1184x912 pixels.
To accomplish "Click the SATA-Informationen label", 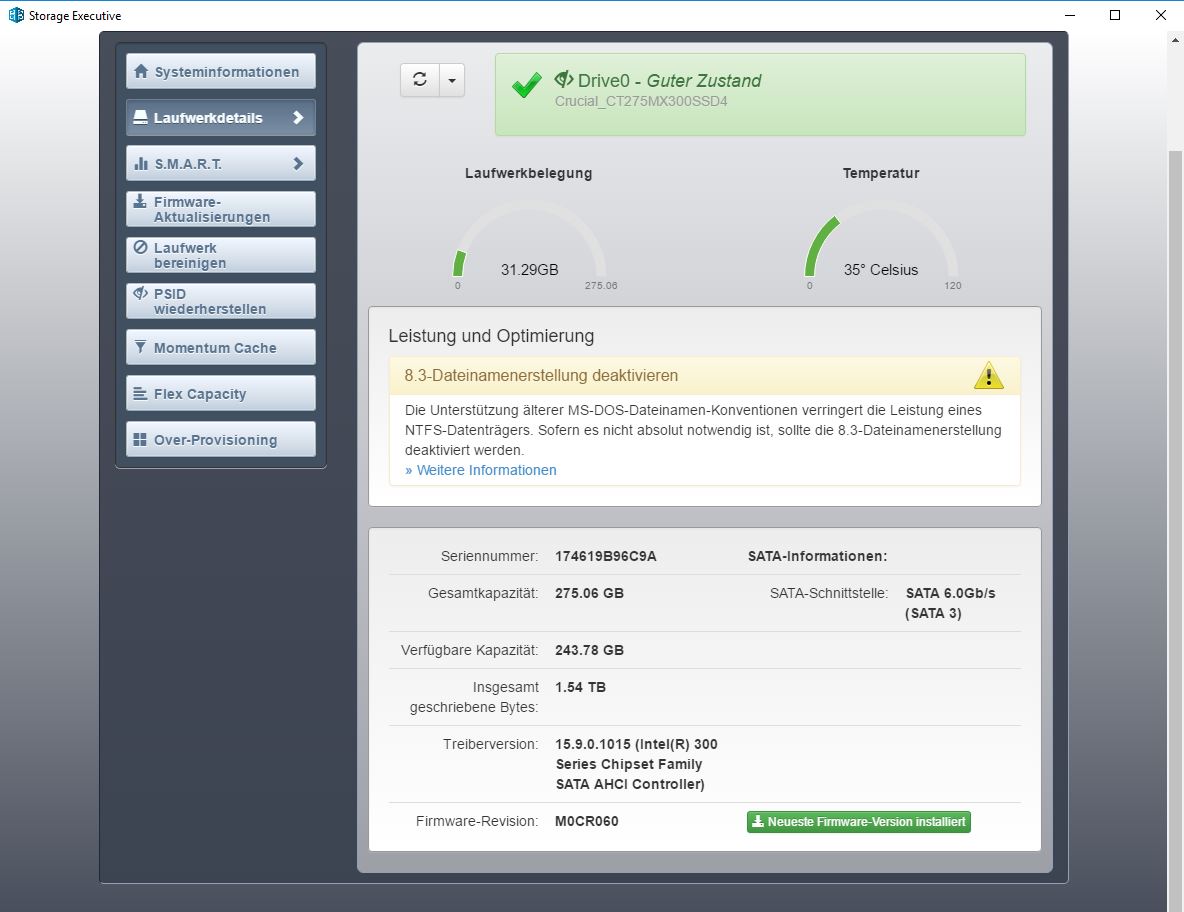I will pyautogui.click(x=818, y=556).
